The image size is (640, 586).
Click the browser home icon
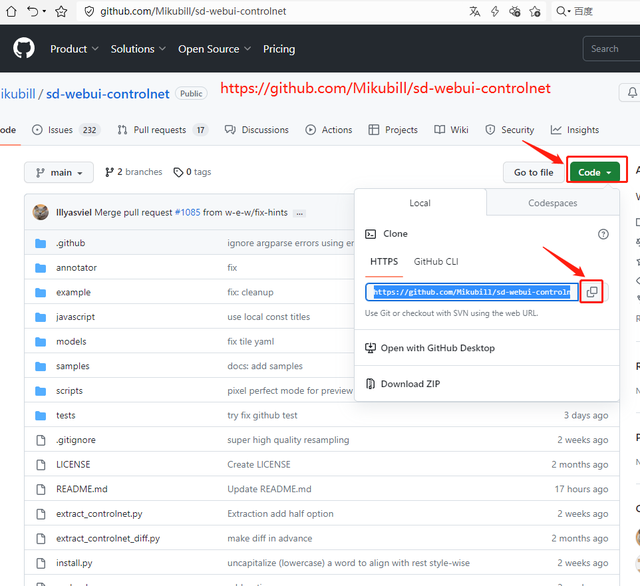11,11
